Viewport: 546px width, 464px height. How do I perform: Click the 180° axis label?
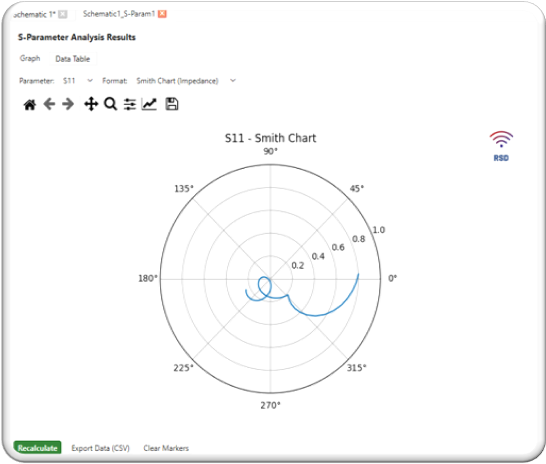pos(148,278)
